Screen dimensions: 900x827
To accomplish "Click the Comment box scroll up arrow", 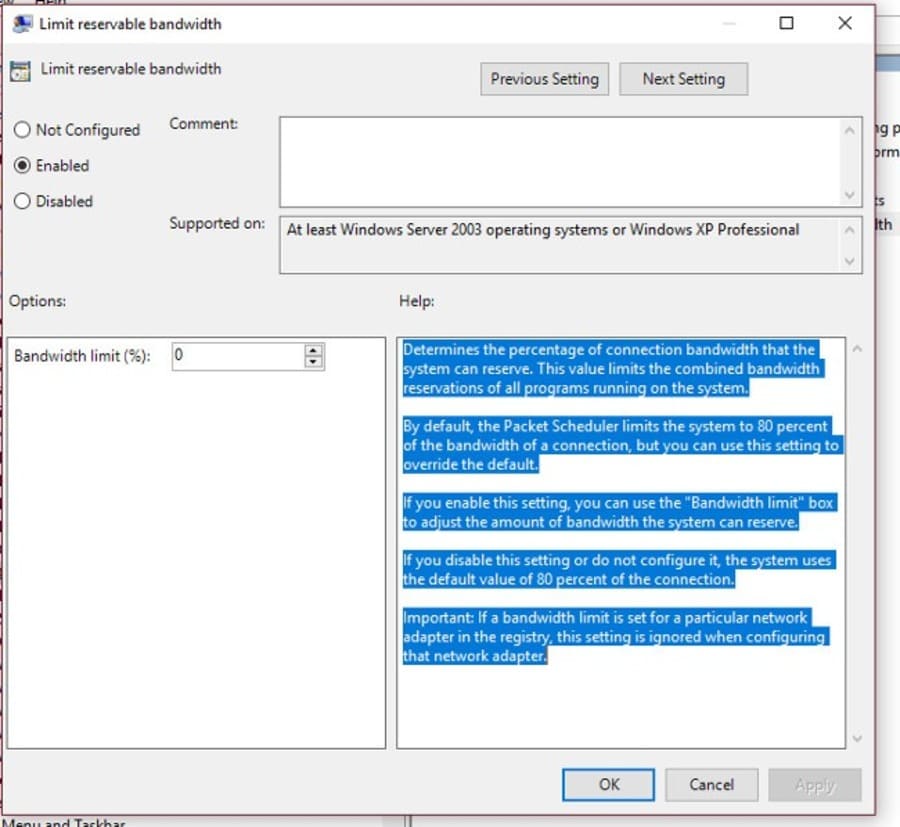I will (x=849, y=131).
